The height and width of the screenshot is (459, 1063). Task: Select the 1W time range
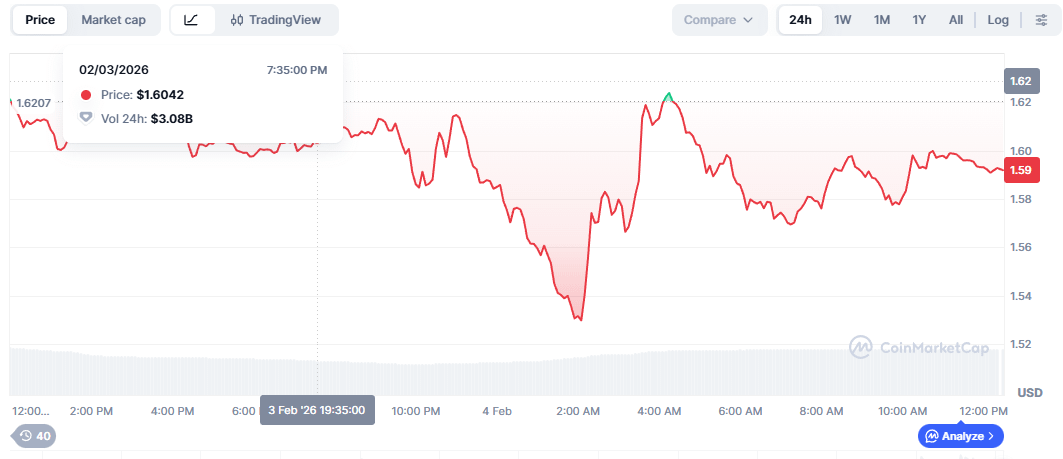[843, 20]
